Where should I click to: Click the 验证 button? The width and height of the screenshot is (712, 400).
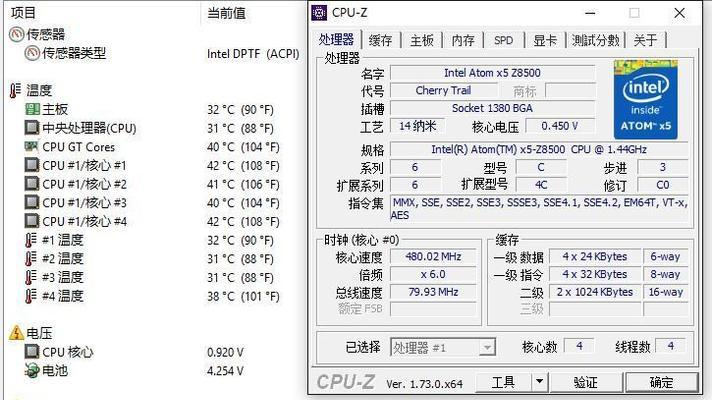[x=586, y=382]
